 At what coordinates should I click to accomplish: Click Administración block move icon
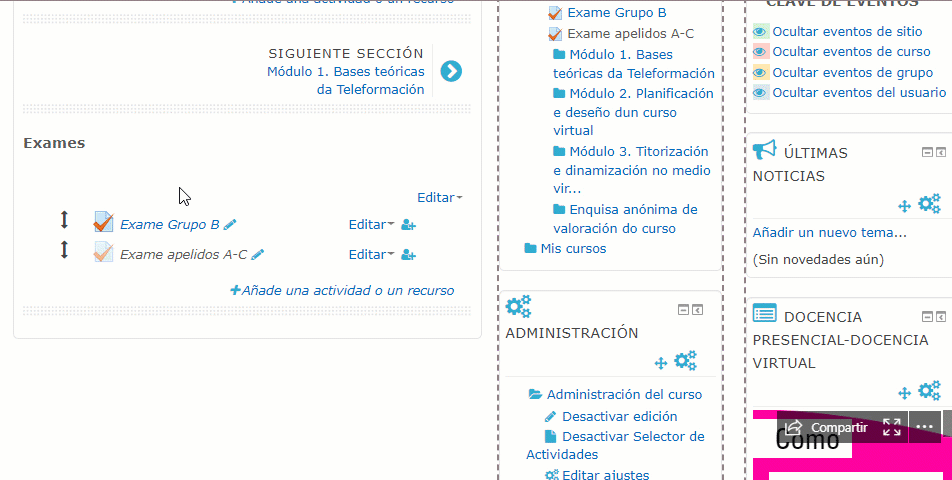(661, 363)
